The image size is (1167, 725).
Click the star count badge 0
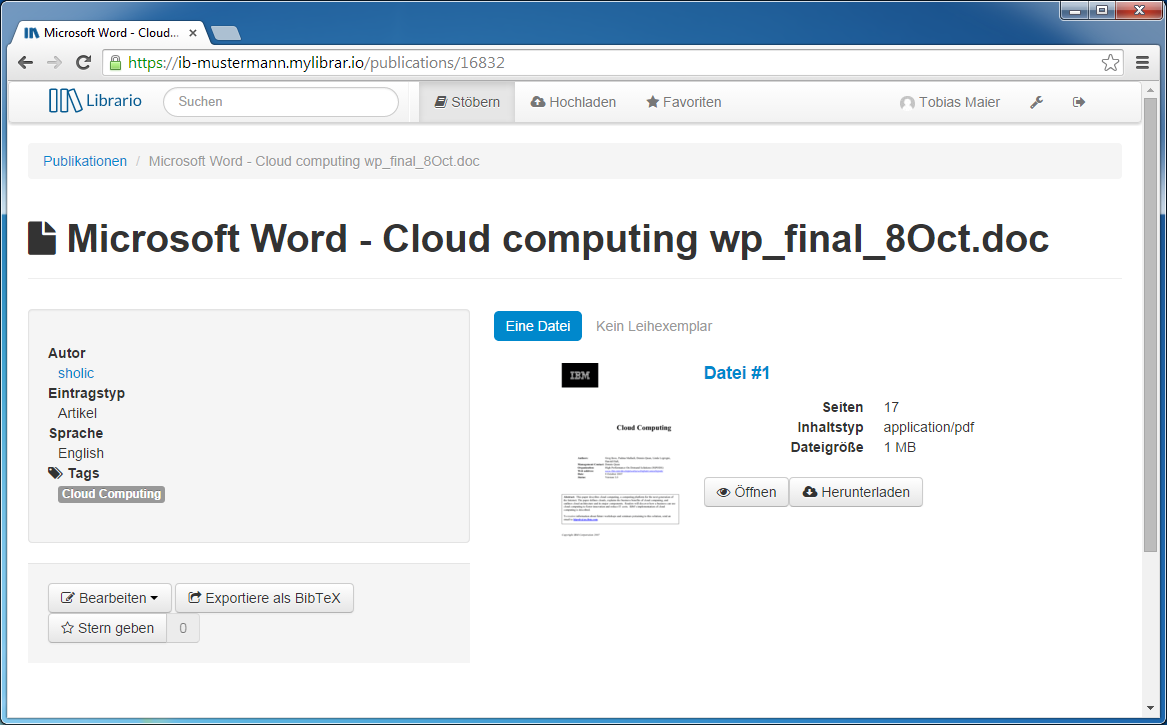pos(183,627)
